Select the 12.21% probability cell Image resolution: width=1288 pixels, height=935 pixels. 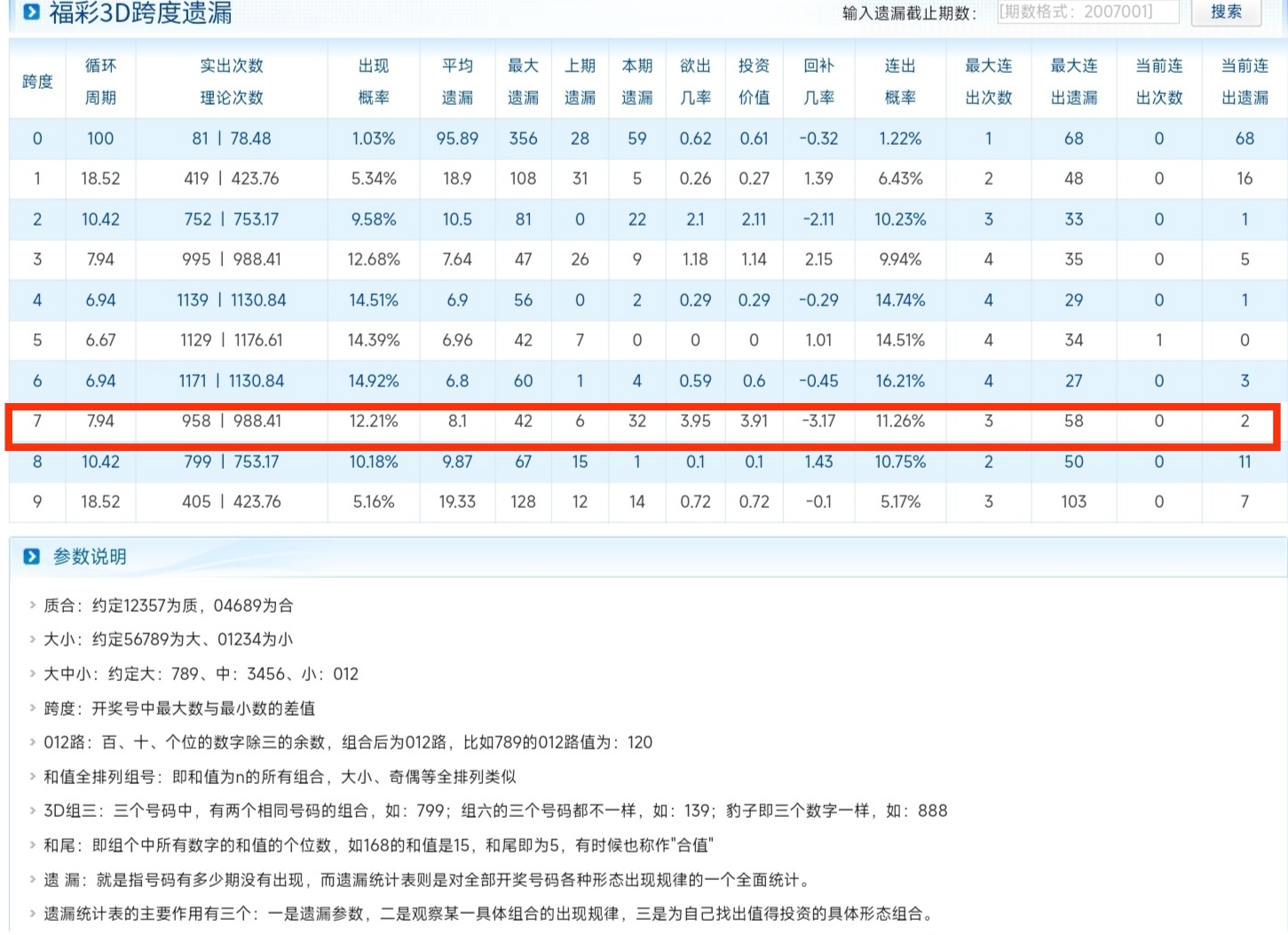374,421
